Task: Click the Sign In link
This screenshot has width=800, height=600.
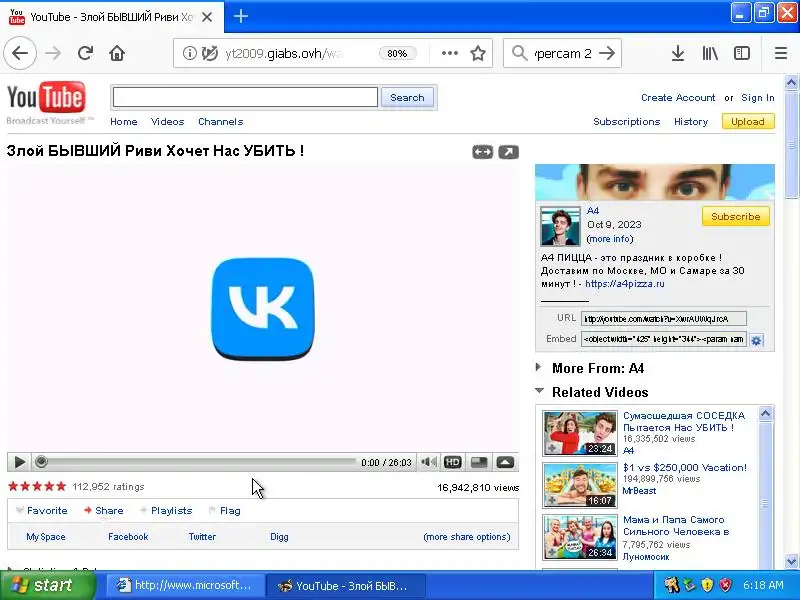Action: (758, 97)
